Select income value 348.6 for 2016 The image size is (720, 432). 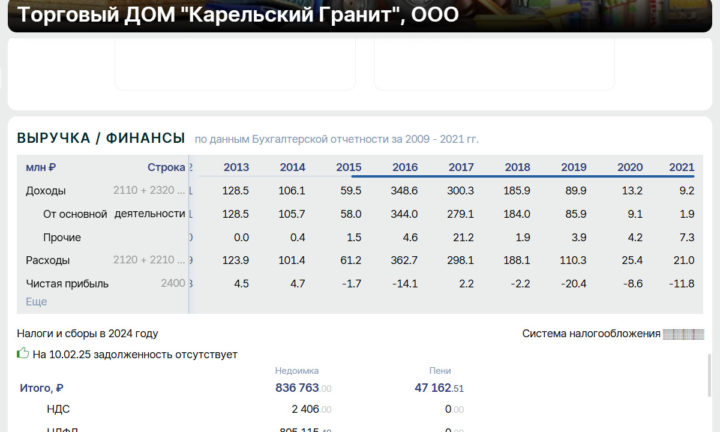pyautogui.click(x=404, y=191)
